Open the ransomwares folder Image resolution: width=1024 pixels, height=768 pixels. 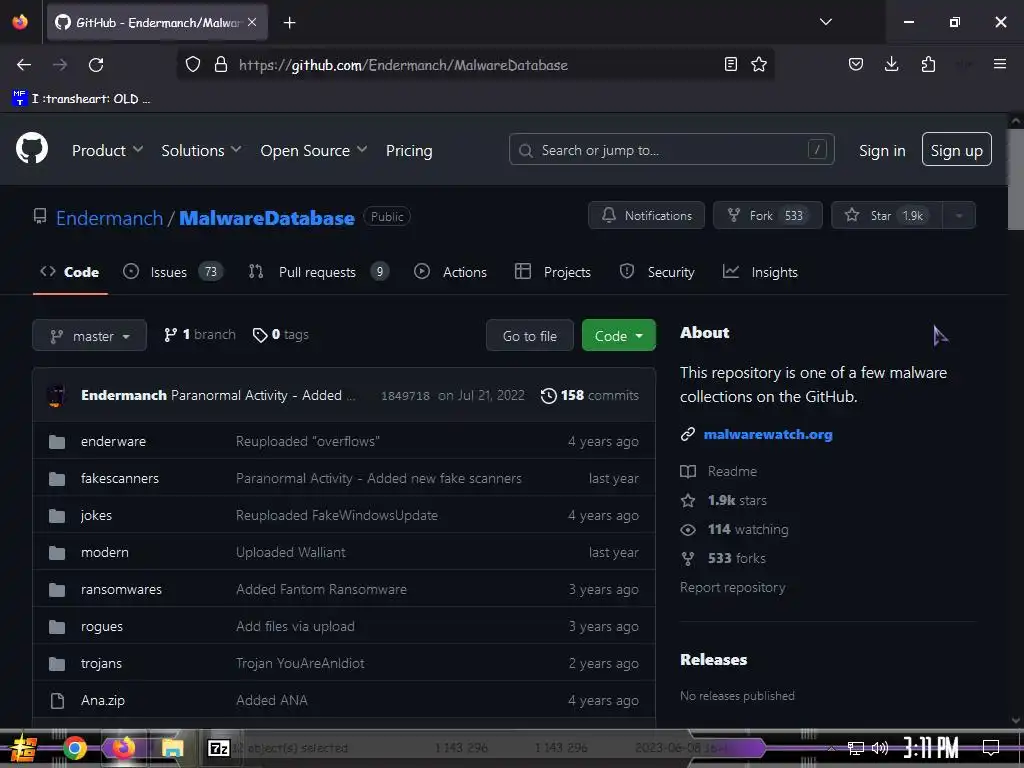[121, 589]
